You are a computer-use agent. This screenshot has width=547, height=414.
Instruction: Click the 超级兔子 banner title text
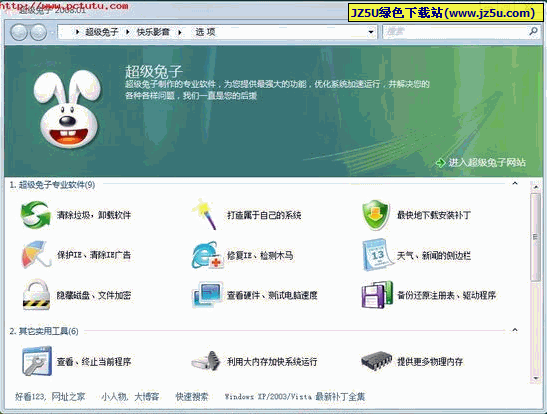[x=154, y=71]
